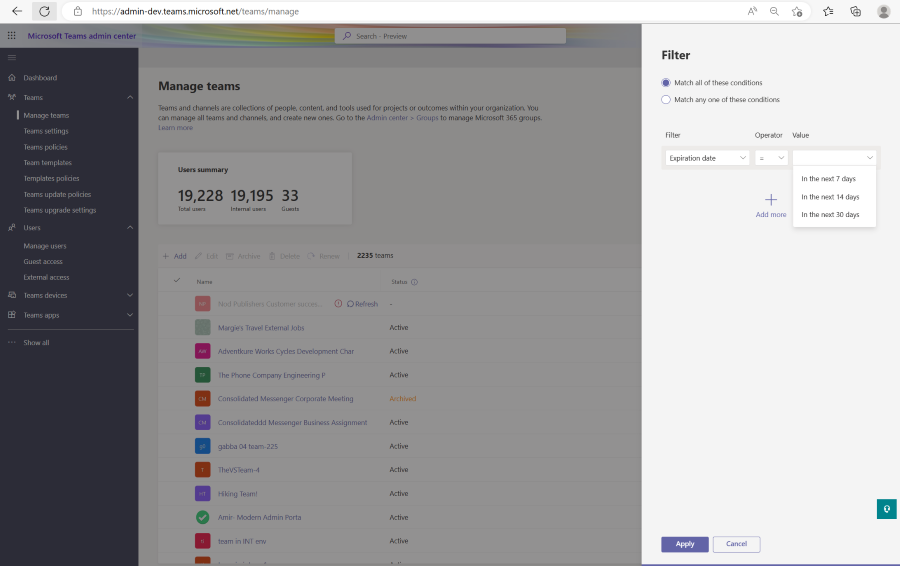The width and height of the screenshot is (900, 566).
Task: Click the zoom magnifier icon in the address bar
Action: tap(774, 11)
